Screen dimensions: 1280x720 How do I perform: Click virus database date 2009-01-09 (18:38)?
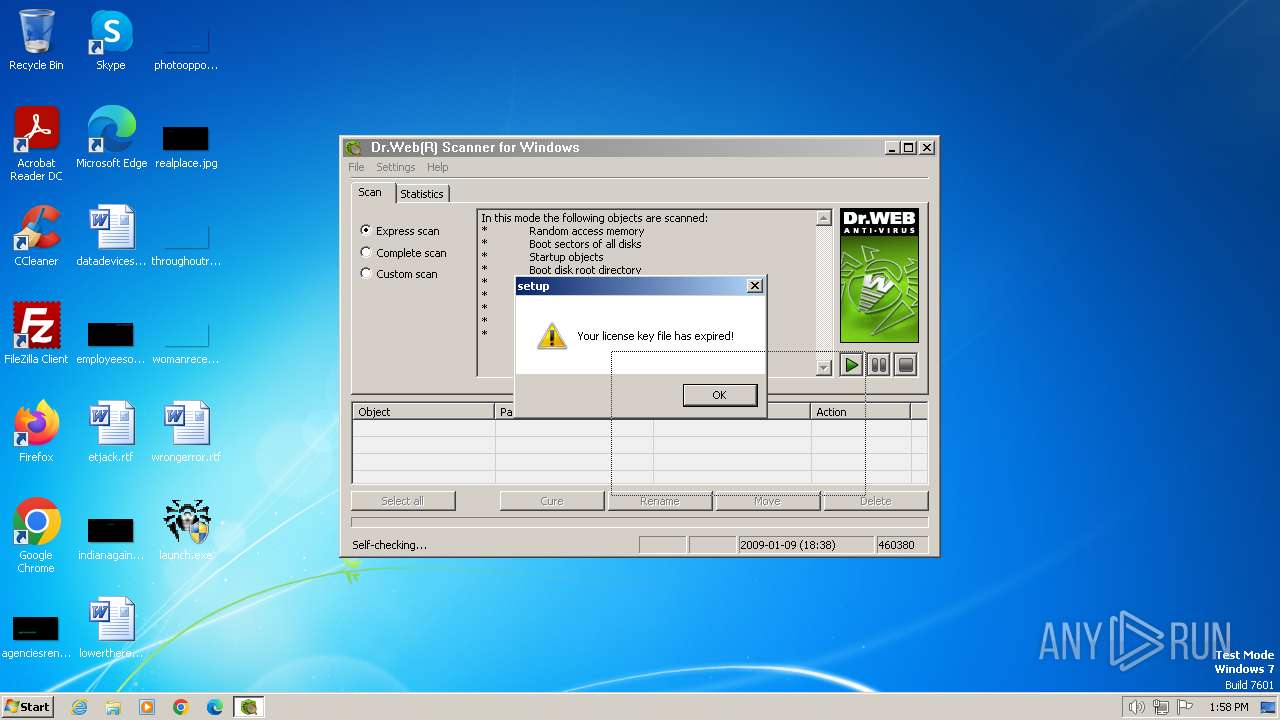click(x=804, y=545)
